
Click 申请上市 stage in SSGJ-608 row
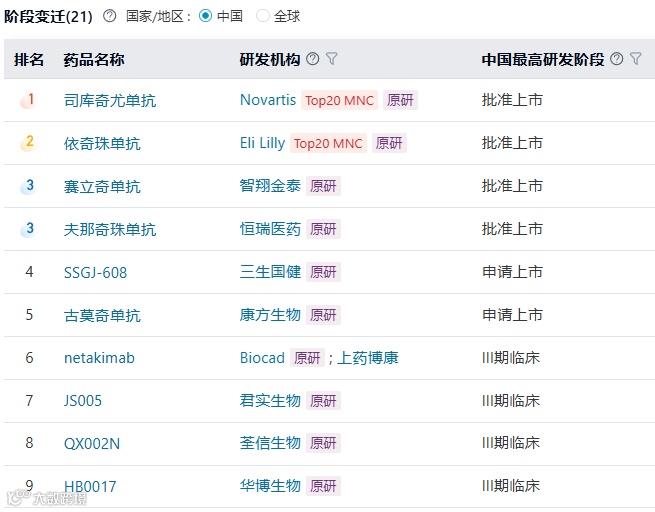[x=512, y=272]
